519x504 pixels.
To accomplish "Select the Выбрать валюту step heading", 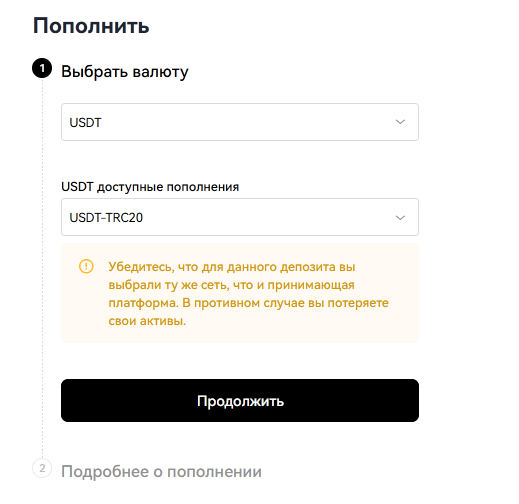I will pos(125,72).
